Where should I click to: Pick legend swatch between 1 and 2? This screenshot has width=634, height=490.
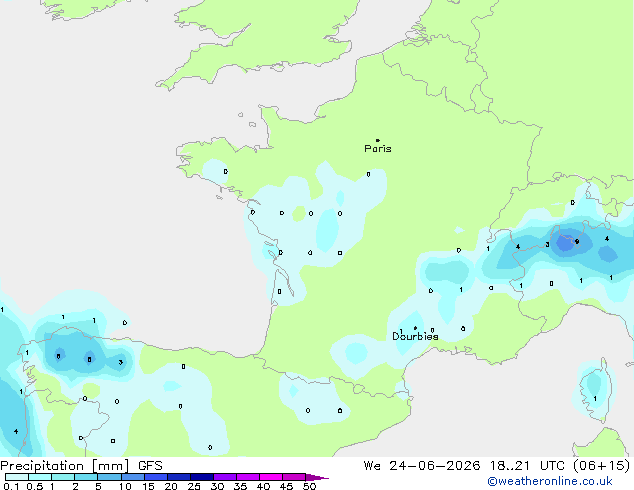point(63,477)
